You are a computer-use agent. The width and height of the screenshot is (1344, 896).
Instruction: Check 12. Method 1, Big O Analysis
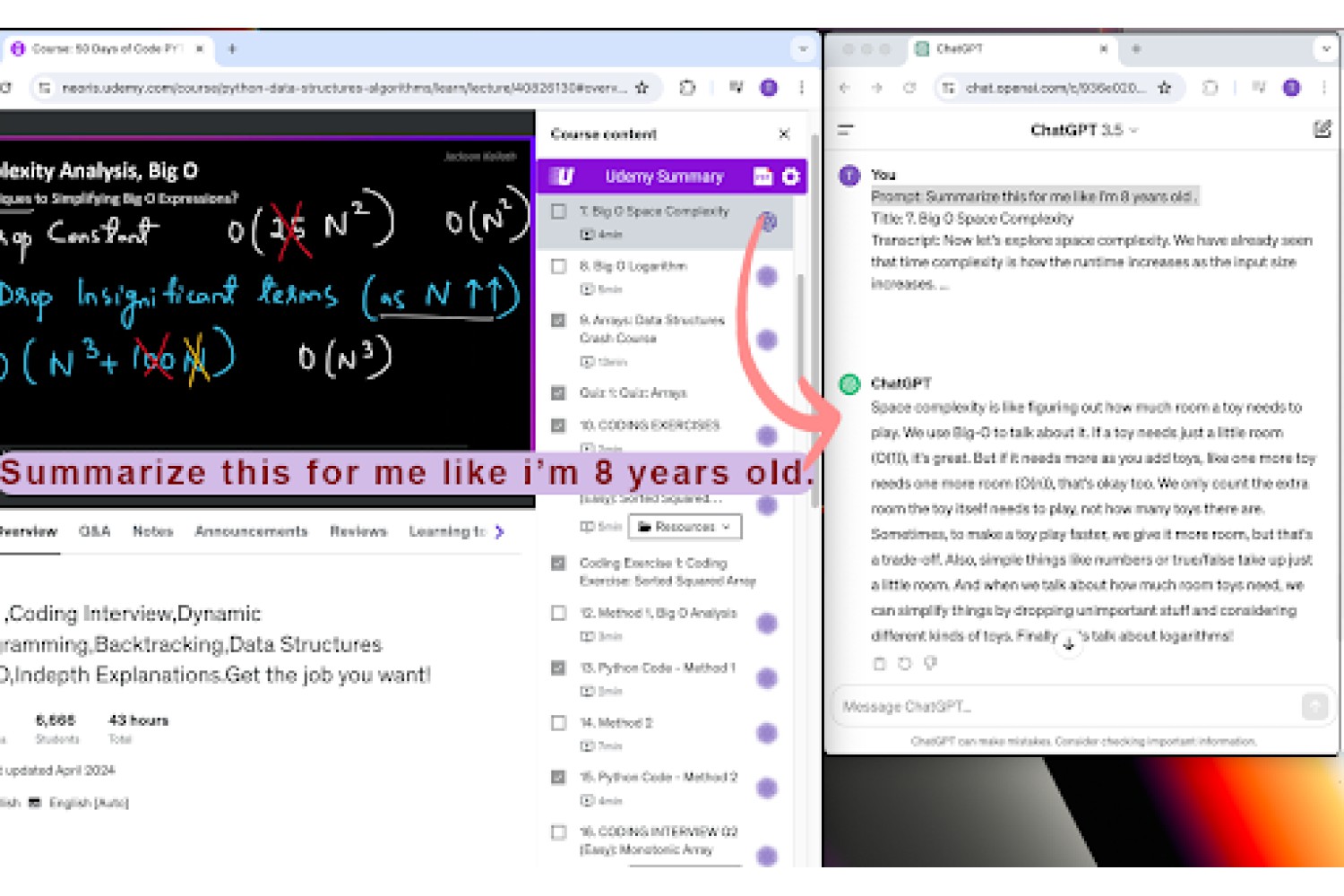pyautogui.click(x=559, y=613)
